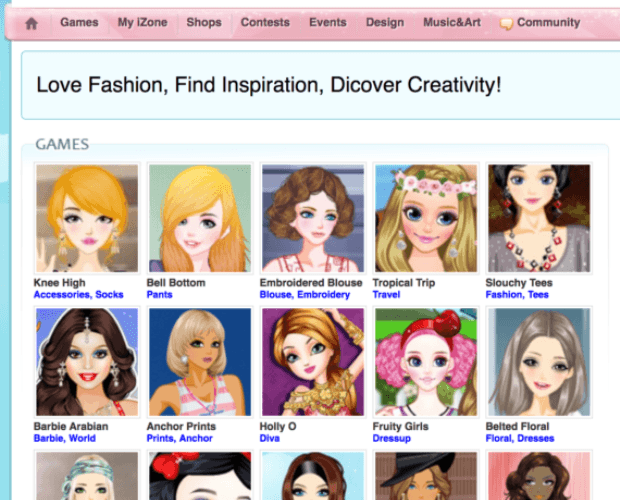620x500 pixels.
Task: Click the GAMES section heading
Action: pyautogui.click(x=62, y=144)
